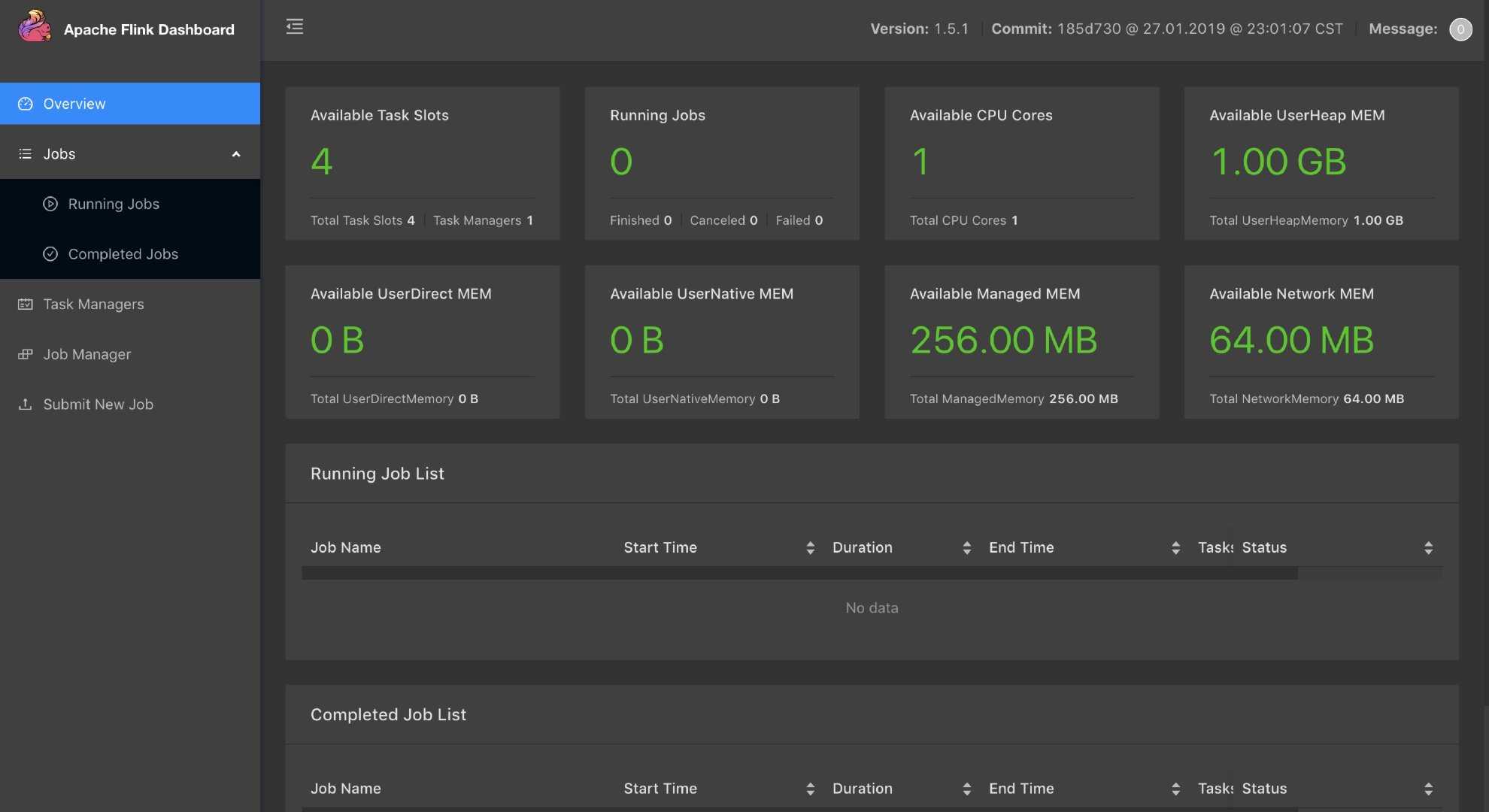
Task: Go to Completed Jobs page
Action: point(130,254)
